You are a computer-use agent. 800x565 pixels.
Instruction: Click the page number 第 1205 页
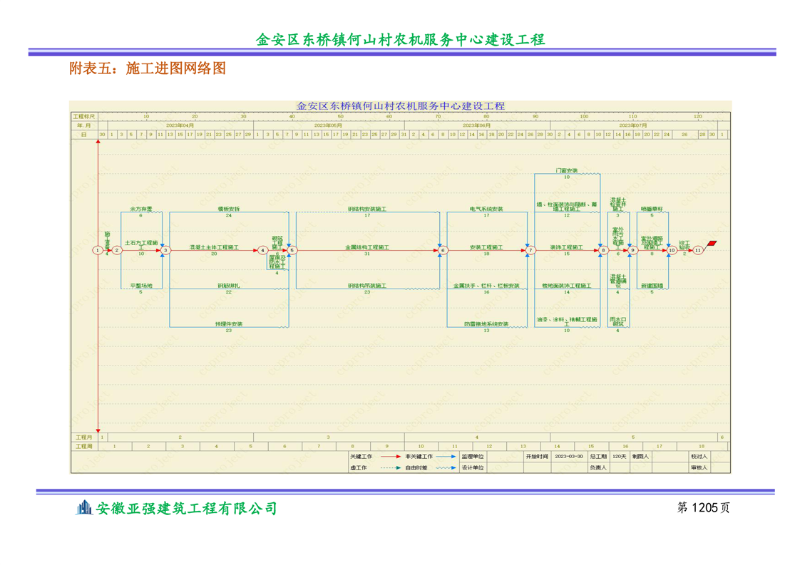click(704, 507)
